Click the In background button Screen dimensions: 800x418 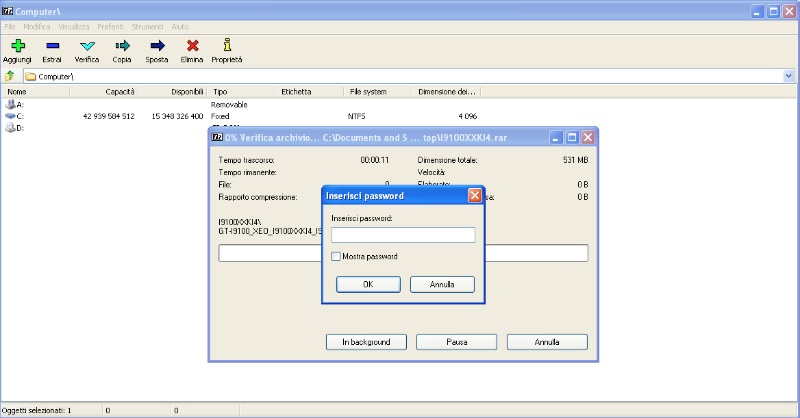(x=365, y=342)
